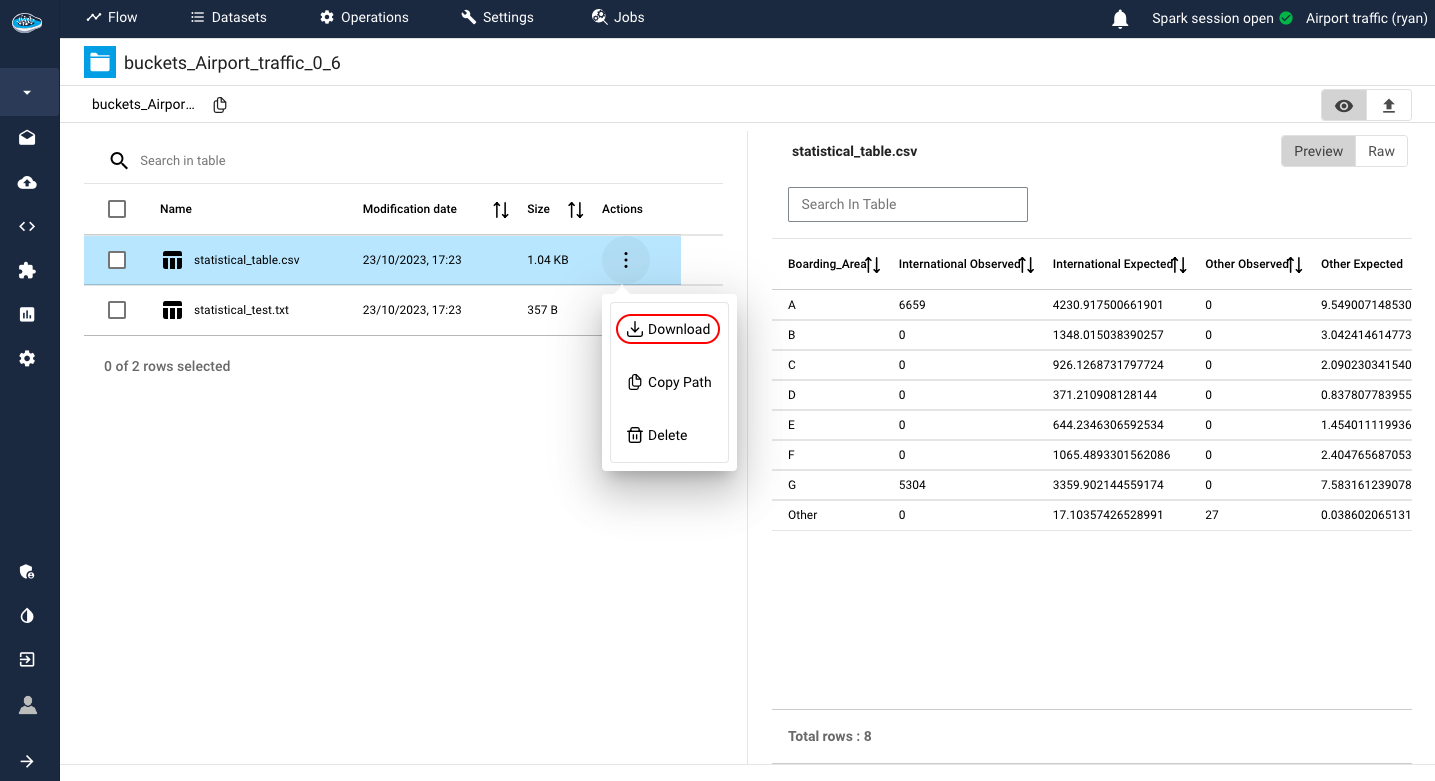Click the Search In Table field
This screenshot has height=781, width=1435.
coord(907,204)
